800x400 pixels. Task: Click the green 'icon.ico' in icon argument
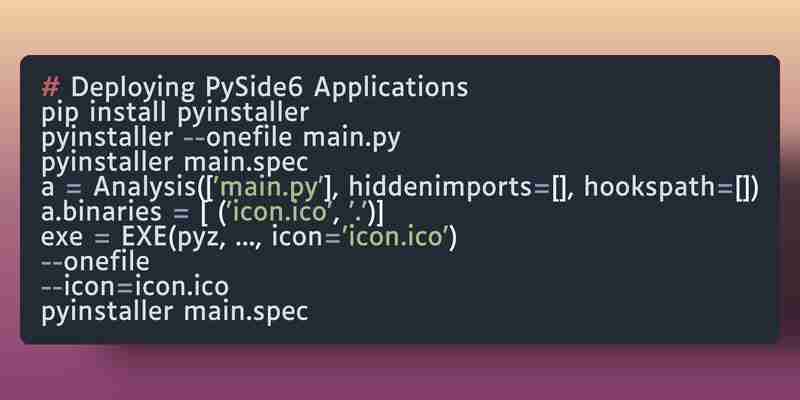tap(396, 238)
